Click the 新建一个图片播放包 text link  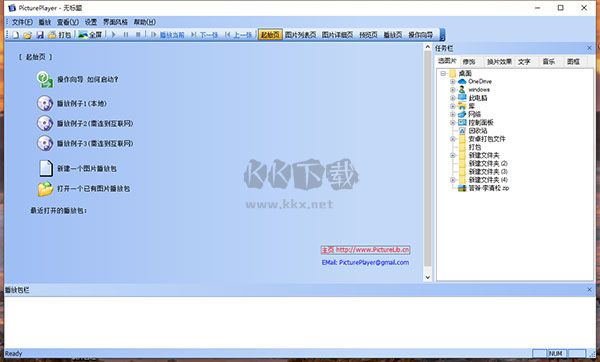[86, 168]
